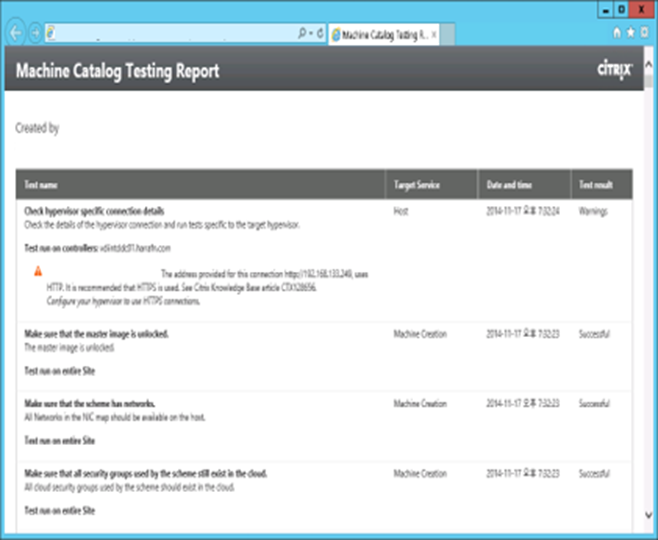658x540 pixels.
Task: Close the Machine Catalog Testing tab
Action: (x=434, y=35)
